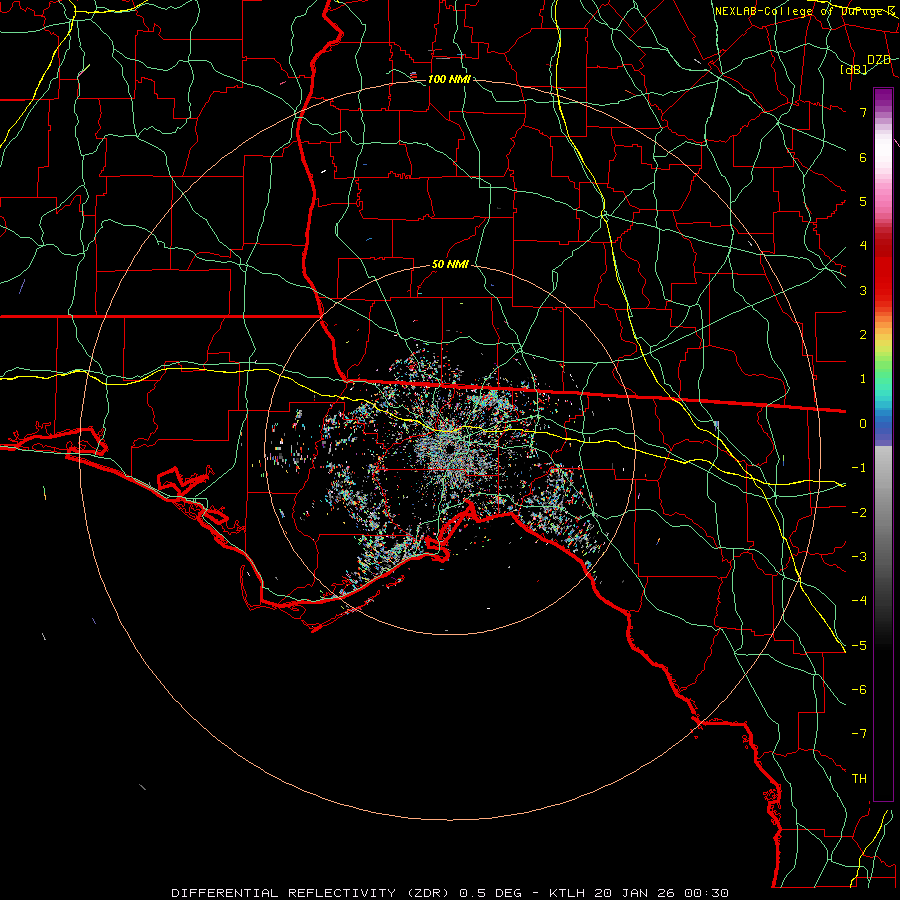This screenshot has width=900, height=900.
Task: Click the 1 value on the scale
Action: (863, 379)
